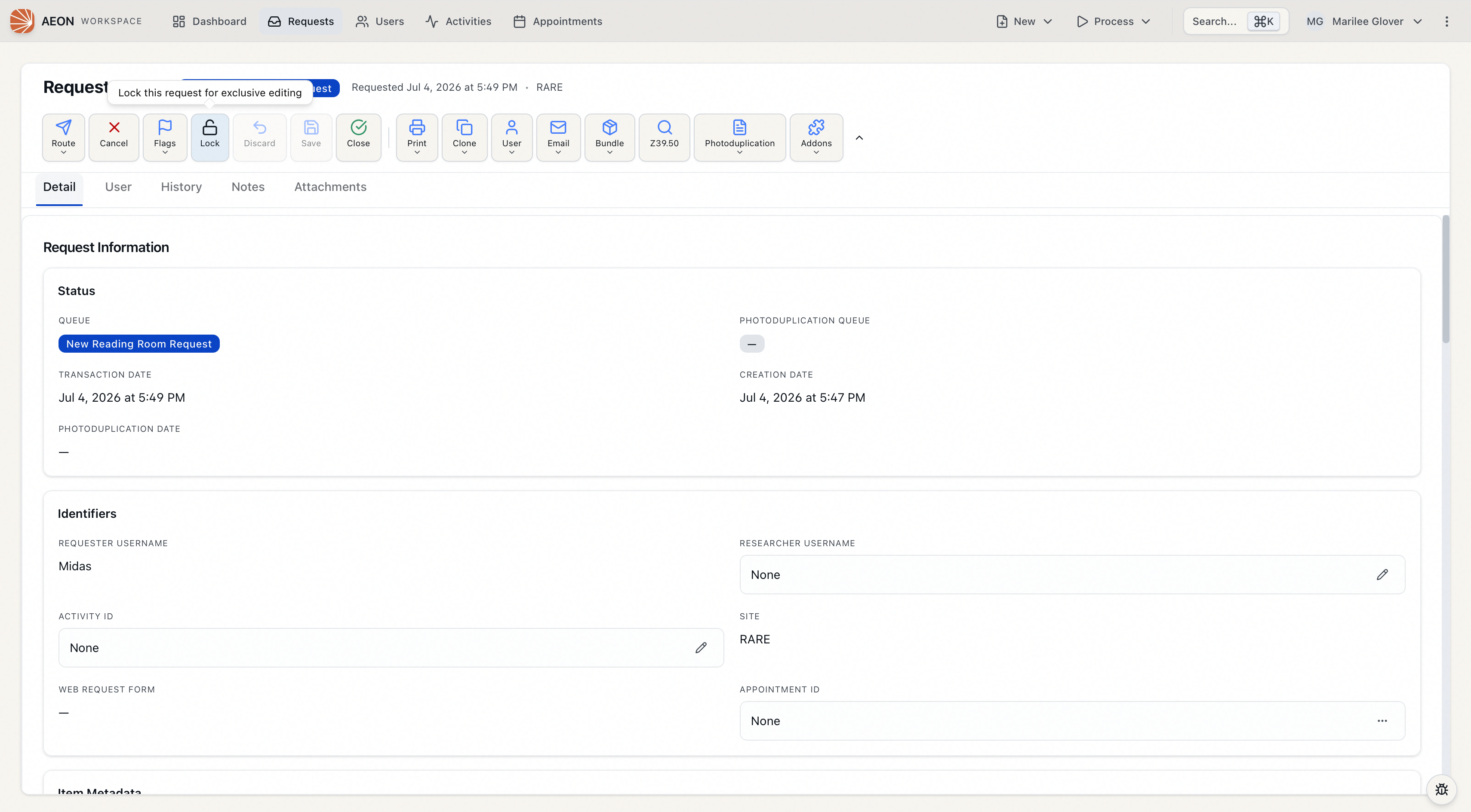Click requester username Midas
The image size is (1471, 812).
click(75, 566)
